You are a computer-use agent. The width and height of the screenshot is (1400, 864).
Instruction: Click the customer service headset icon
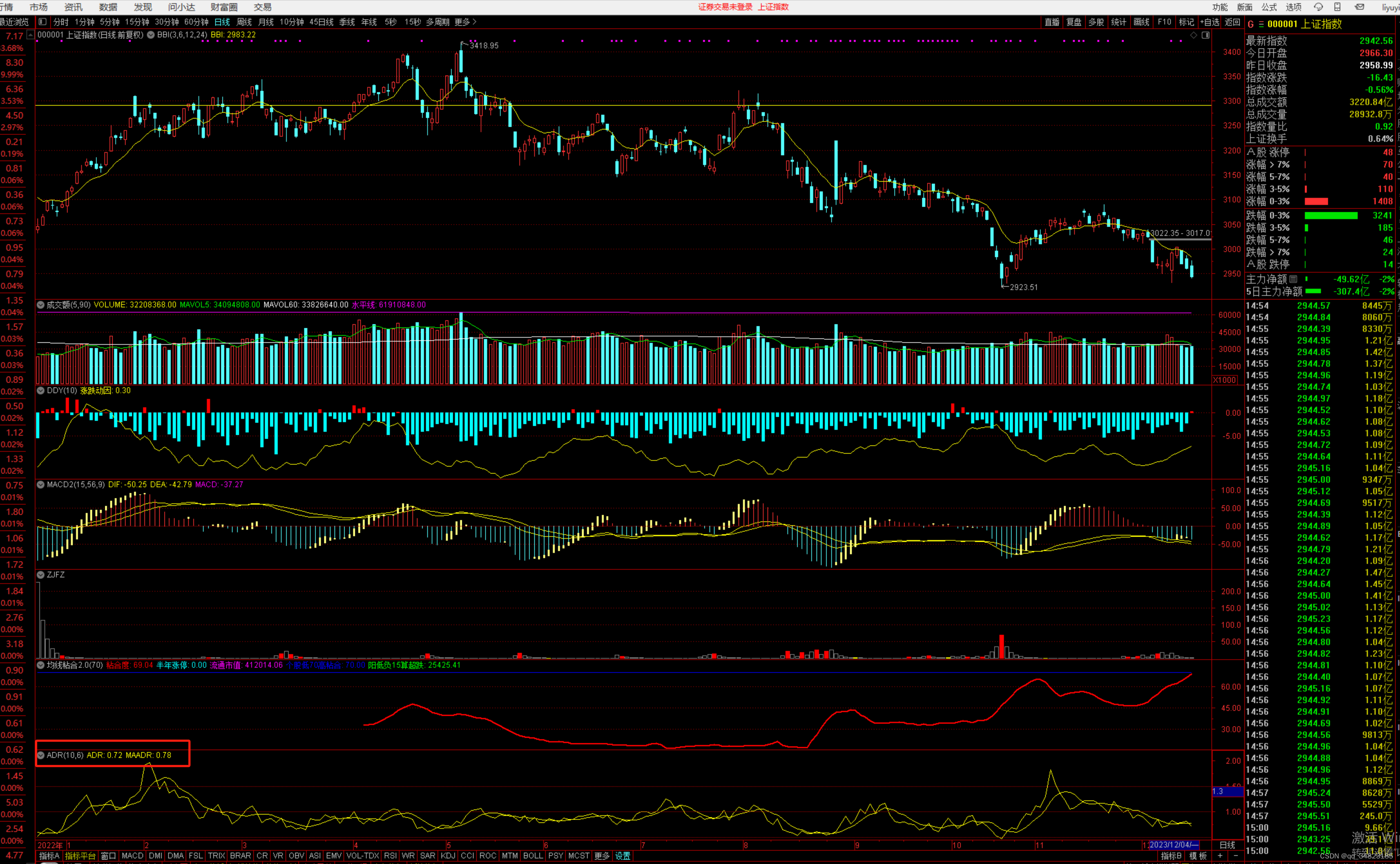(1318, 7)
